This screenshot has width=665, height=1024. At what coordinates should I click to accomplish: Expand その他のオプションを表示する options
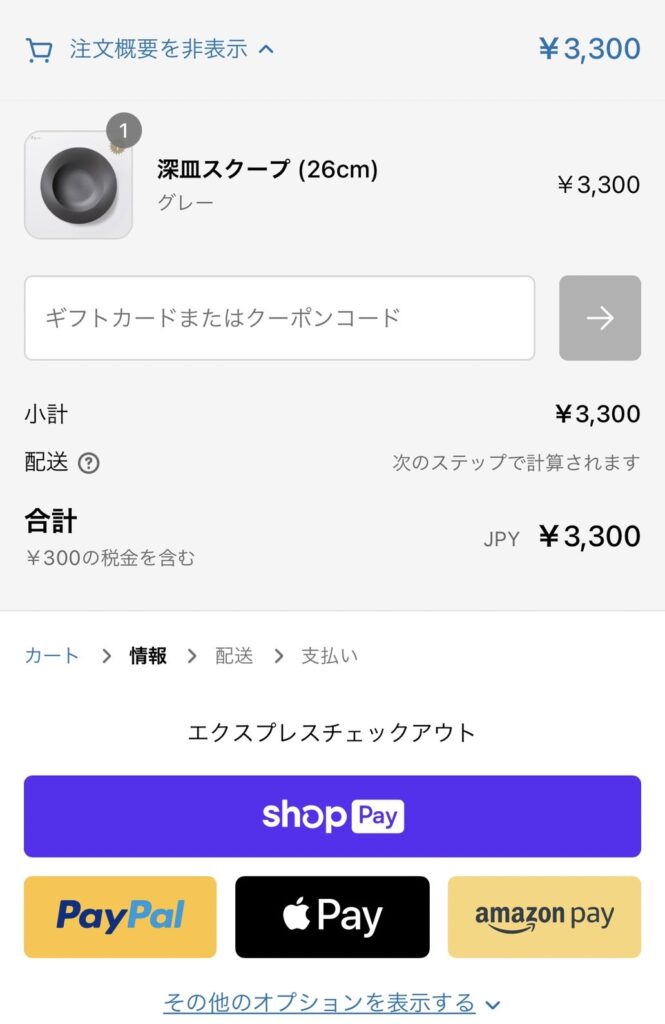coord(319,1002)
